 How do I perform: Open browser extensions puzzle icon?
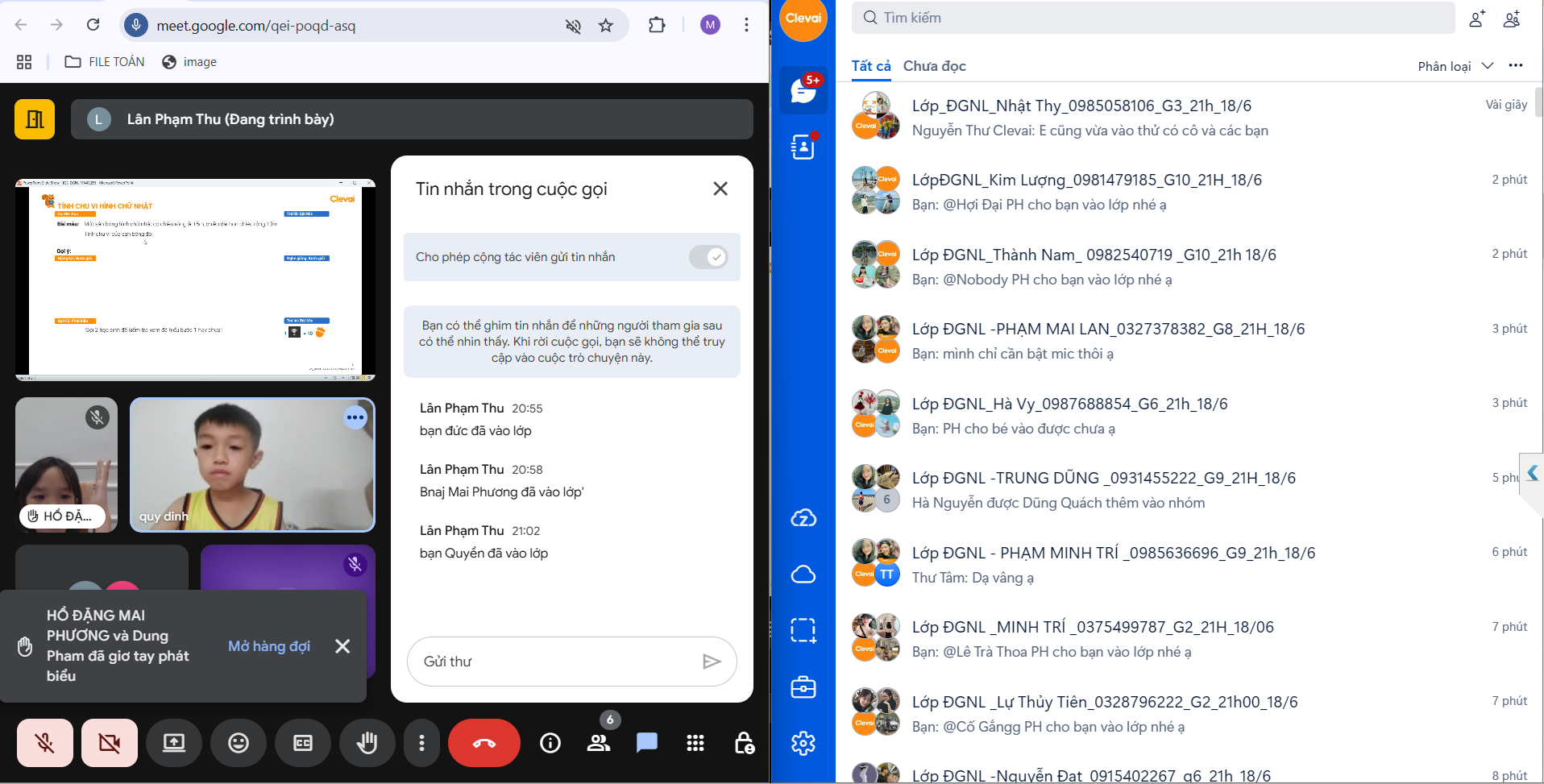[657, 25]
